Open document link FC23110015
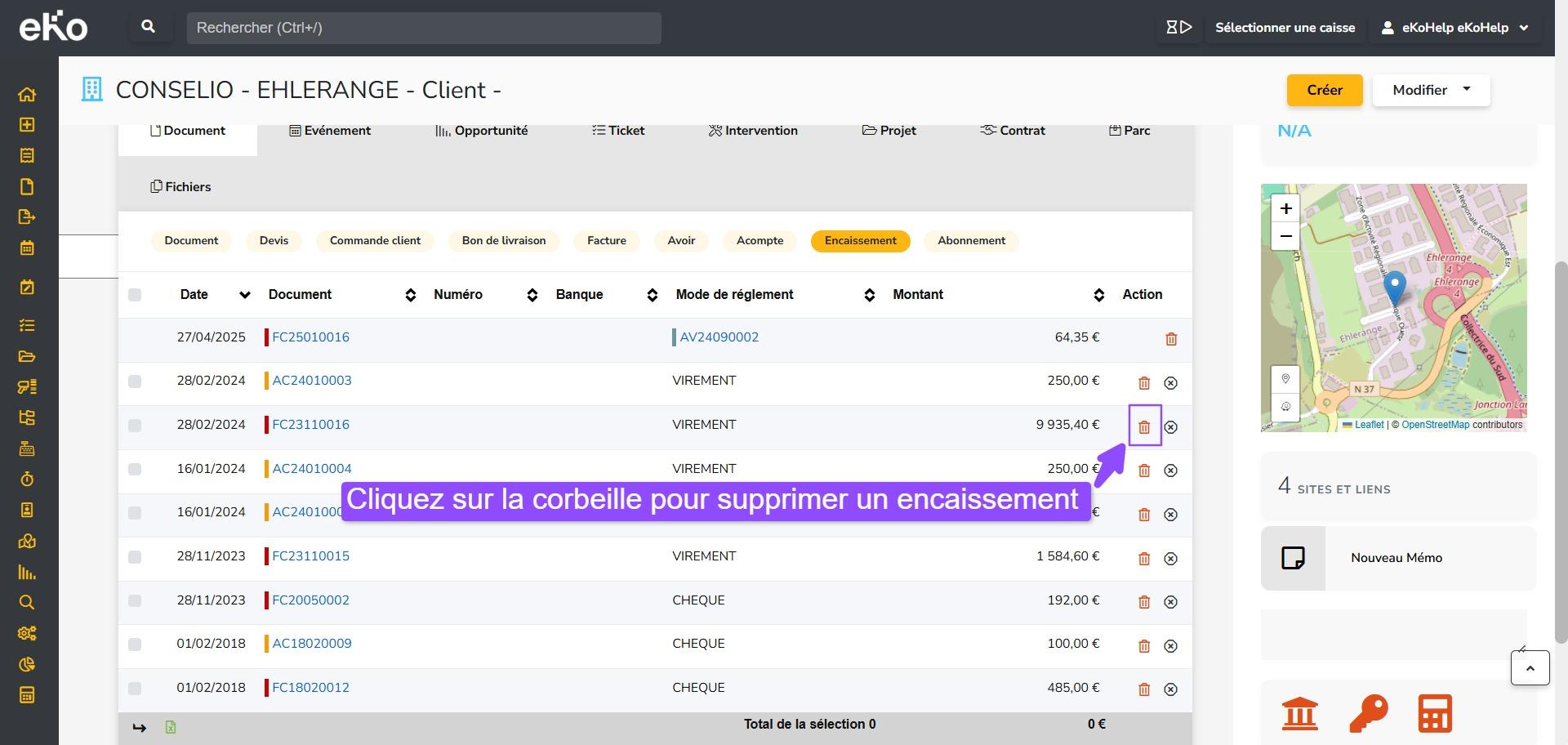 (x=310, y=556)
